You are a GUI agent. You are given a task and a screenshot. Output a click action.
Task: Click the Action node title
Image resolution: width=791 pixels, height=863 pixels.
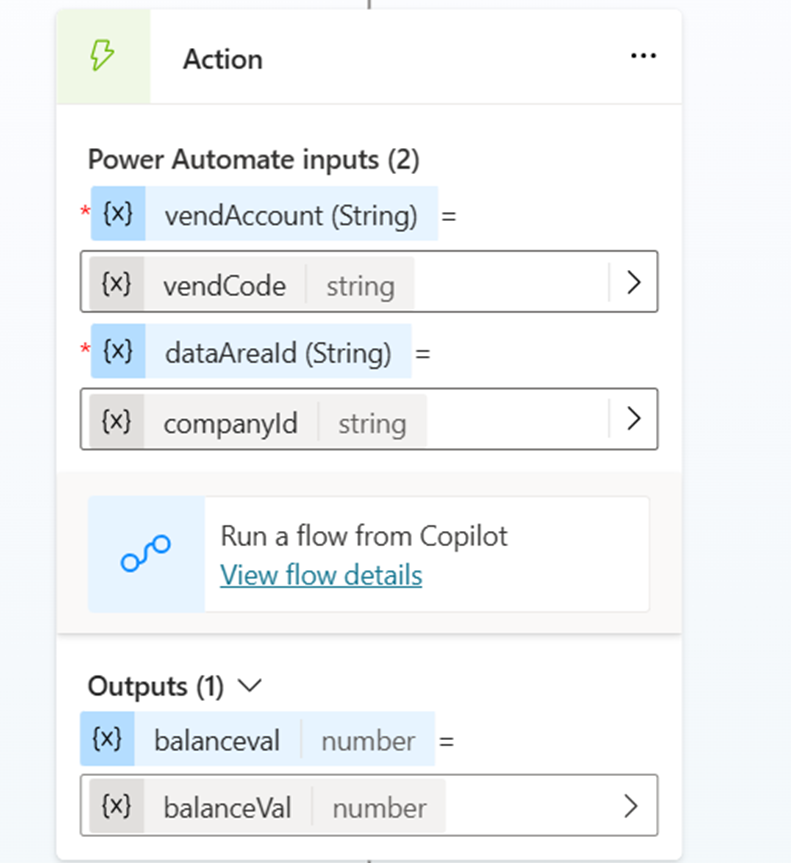(x=223, y=59)
